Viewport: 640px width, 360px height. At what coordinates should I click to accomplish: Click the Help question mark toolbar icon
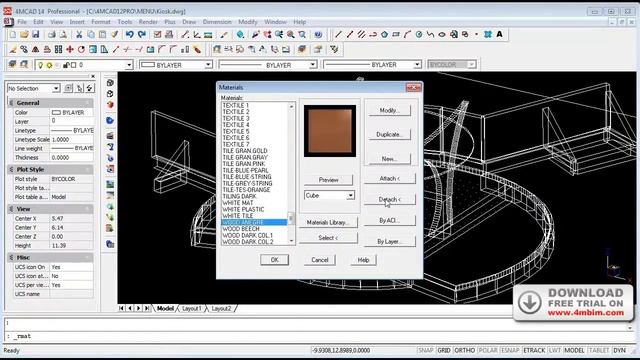[x=318, y=35]
